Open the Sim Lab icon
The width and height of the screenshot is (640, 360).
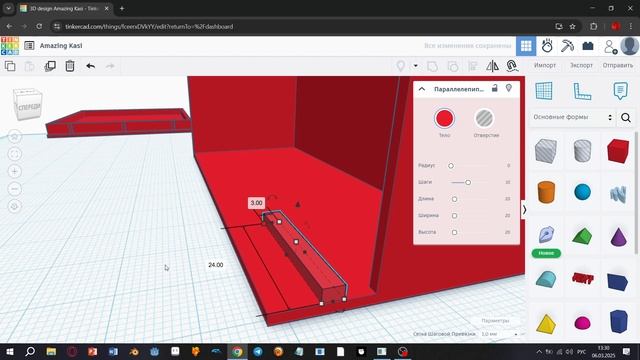[547, 46]
